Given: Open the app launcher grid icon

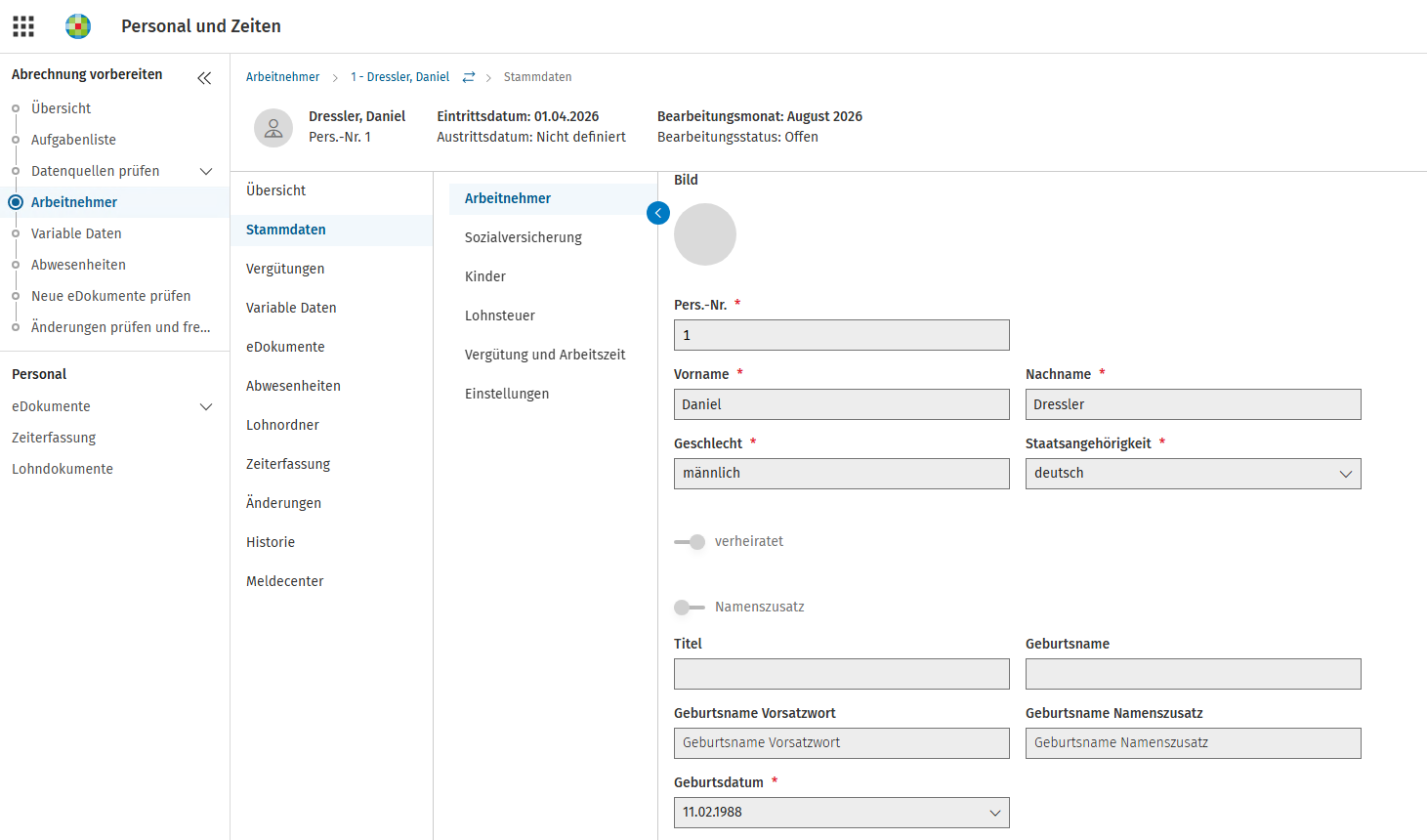Looking at the screenshot, I should (23, 26).
